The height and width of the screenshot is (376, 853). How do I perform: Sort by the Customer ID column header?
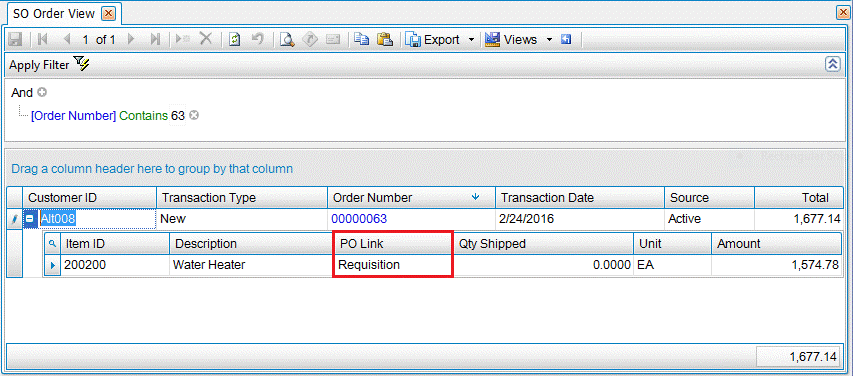pyautogui.click(x=89, y=198)
